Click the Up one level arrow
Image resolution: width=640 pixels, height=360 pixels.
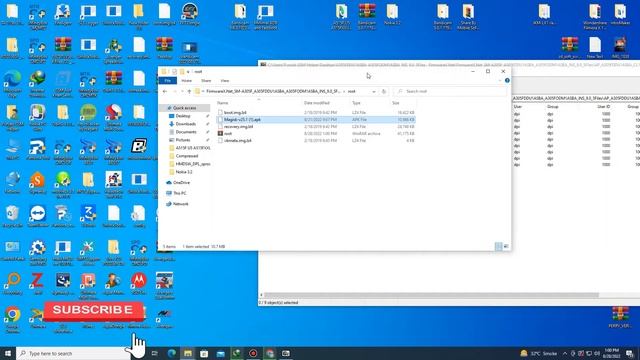pos(189,91)
